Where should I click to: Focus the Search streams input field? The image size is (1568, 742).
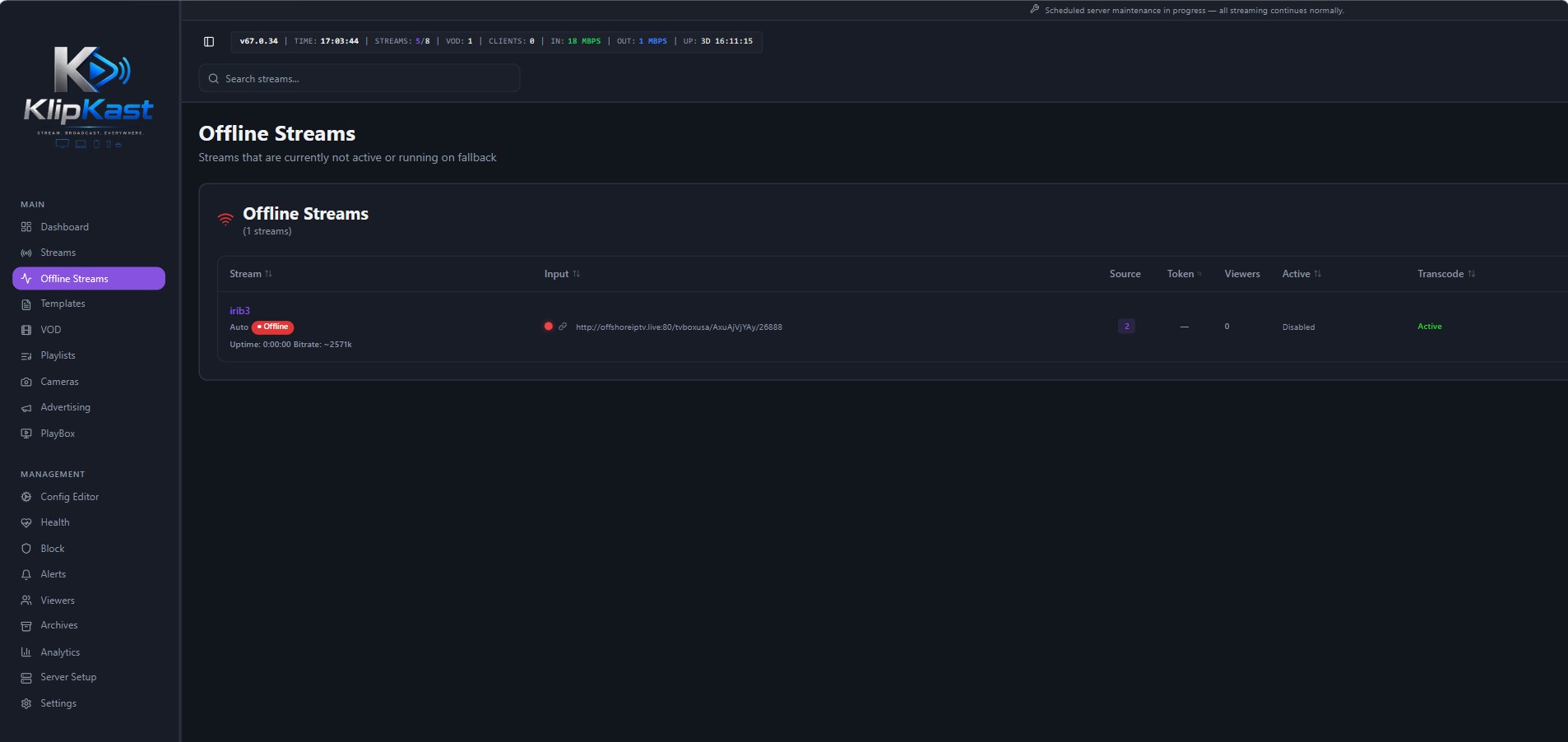360,79
